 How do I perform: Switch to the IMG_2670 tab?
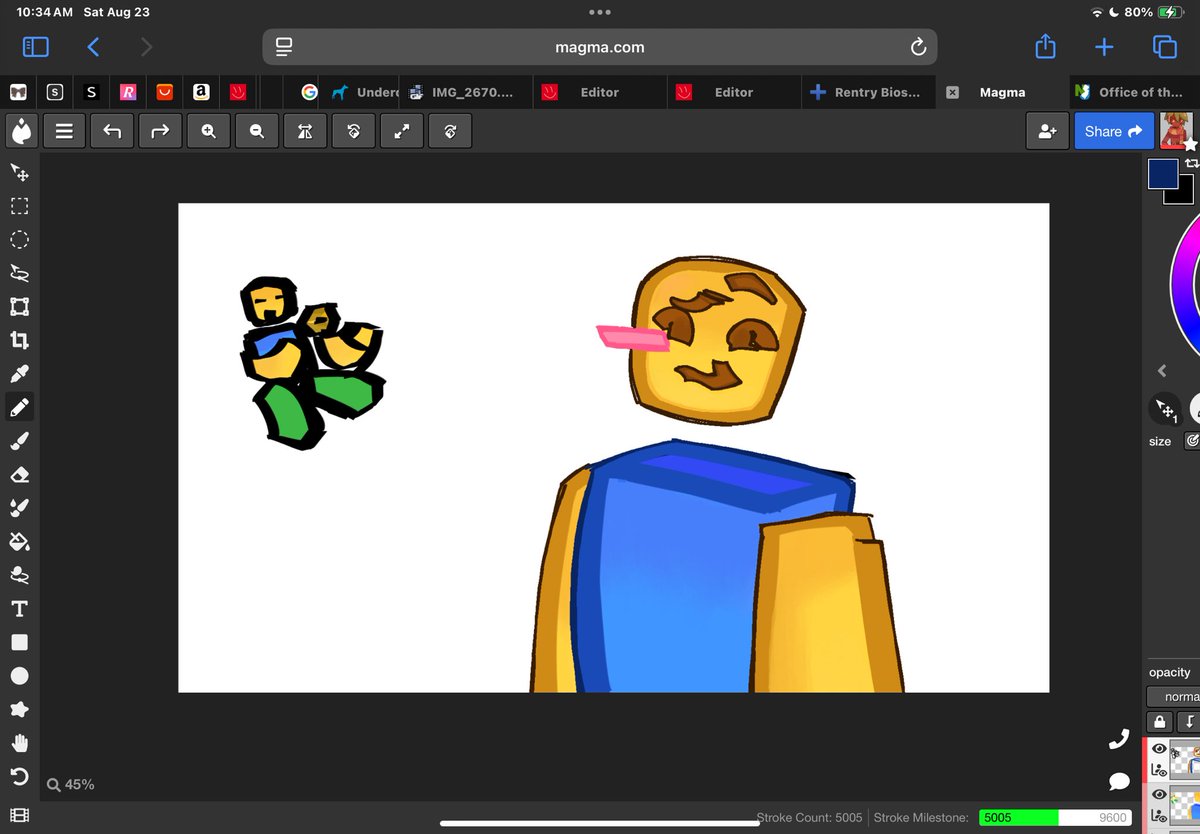466,92
